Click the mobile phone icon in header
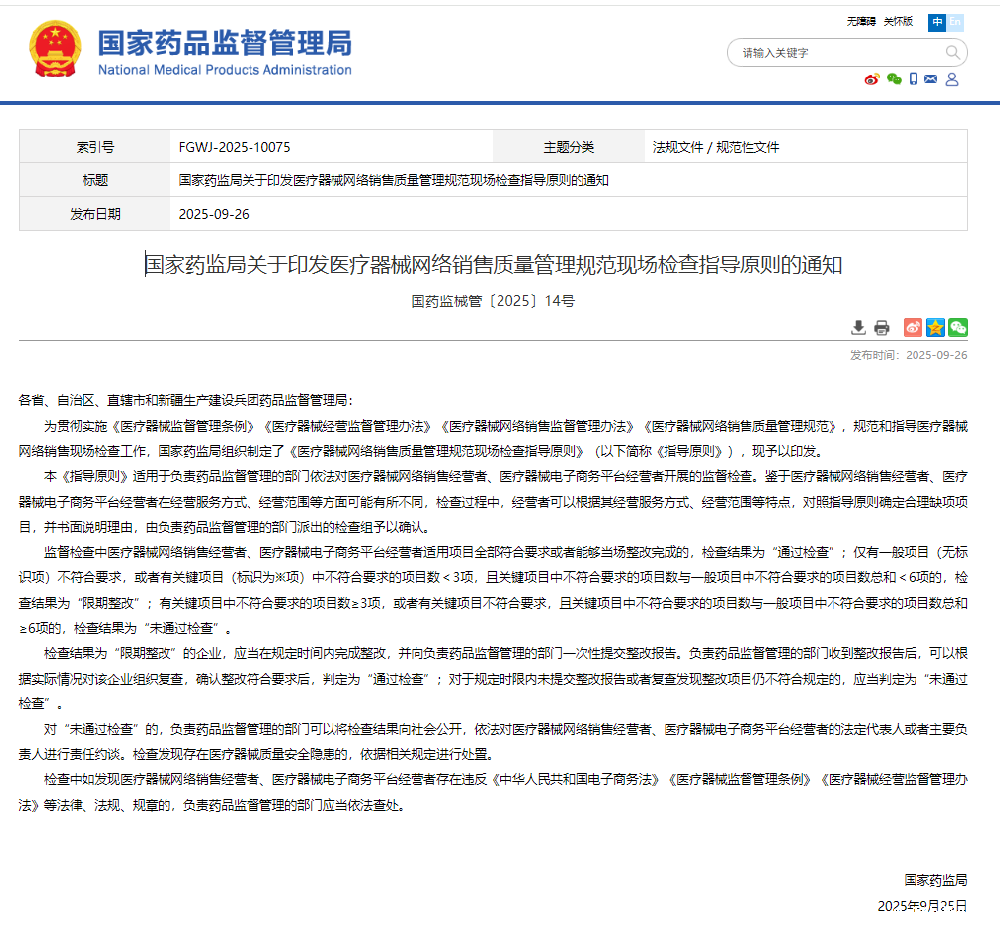 [x=913, y=80]
